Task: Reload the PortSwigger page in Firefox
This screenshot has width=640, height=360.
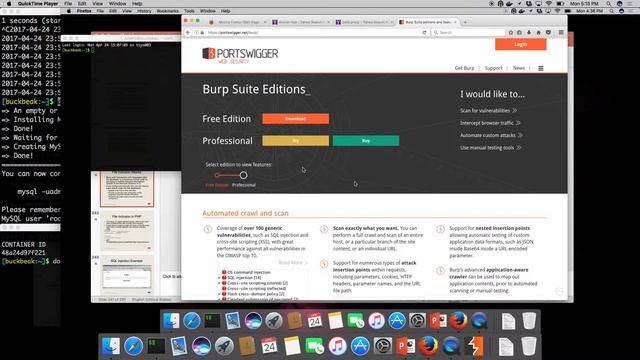Action: tap(424, 33)
